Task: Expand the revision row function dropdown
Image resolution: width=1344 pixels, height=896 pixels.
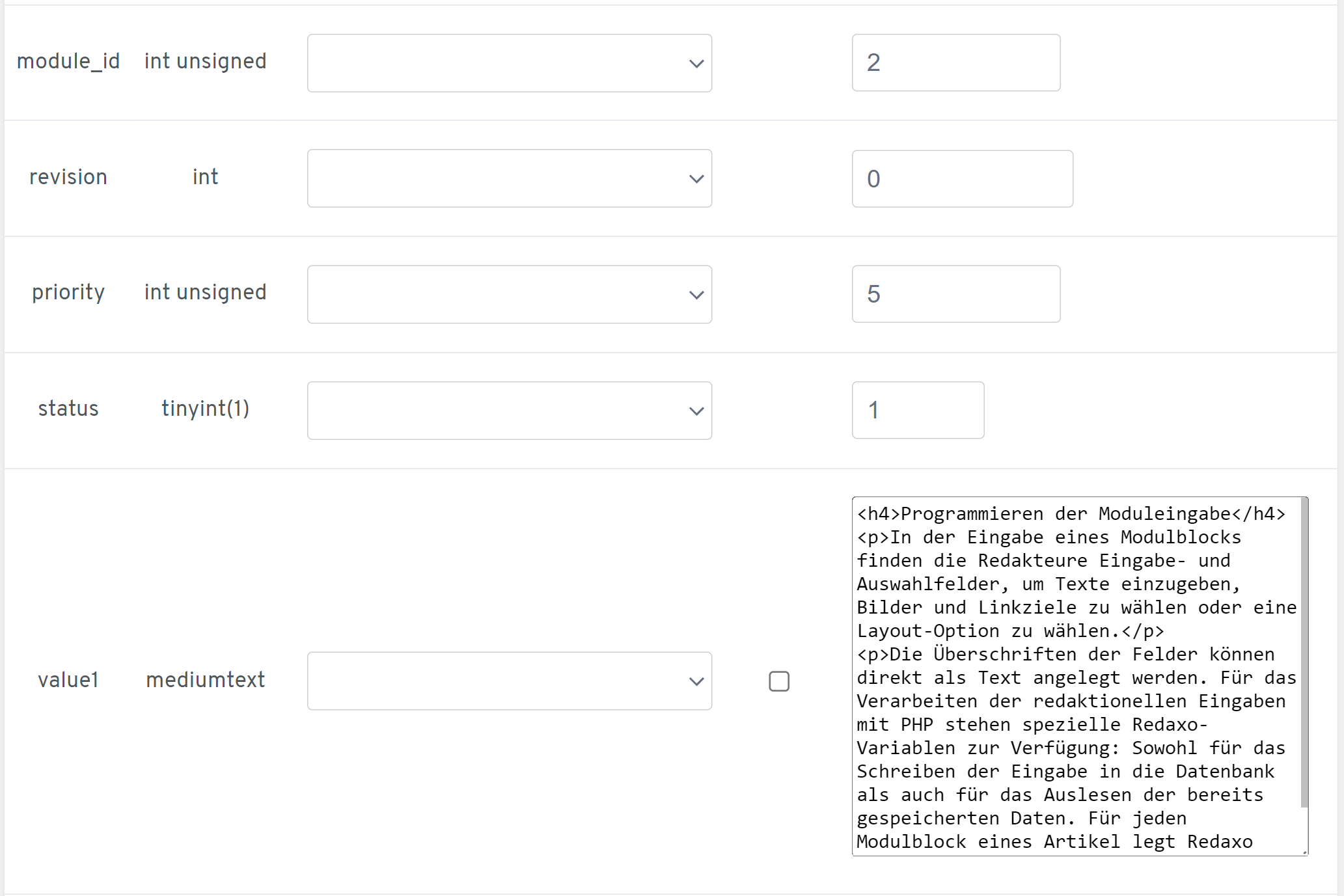Action: pos(509,178)
